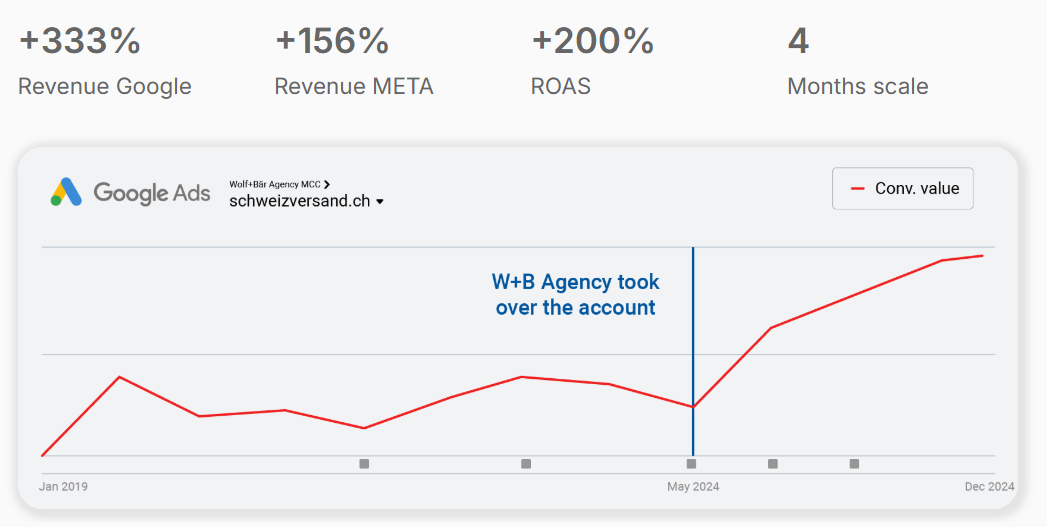Click the +156% Revenue META figure
Screen dimensions: 1047x527
[x=333, y=41]
